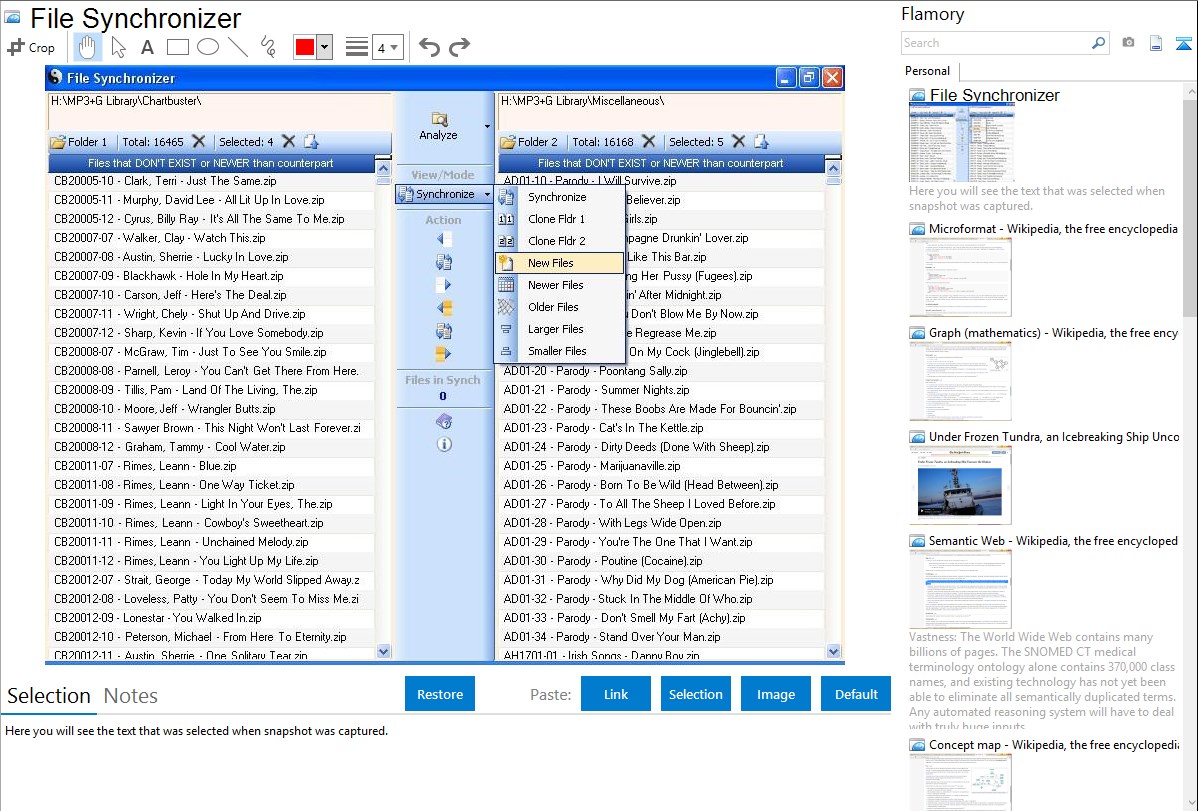1198x811 pixels.
Task: Open the Personal tab
Action: [927, 71]
